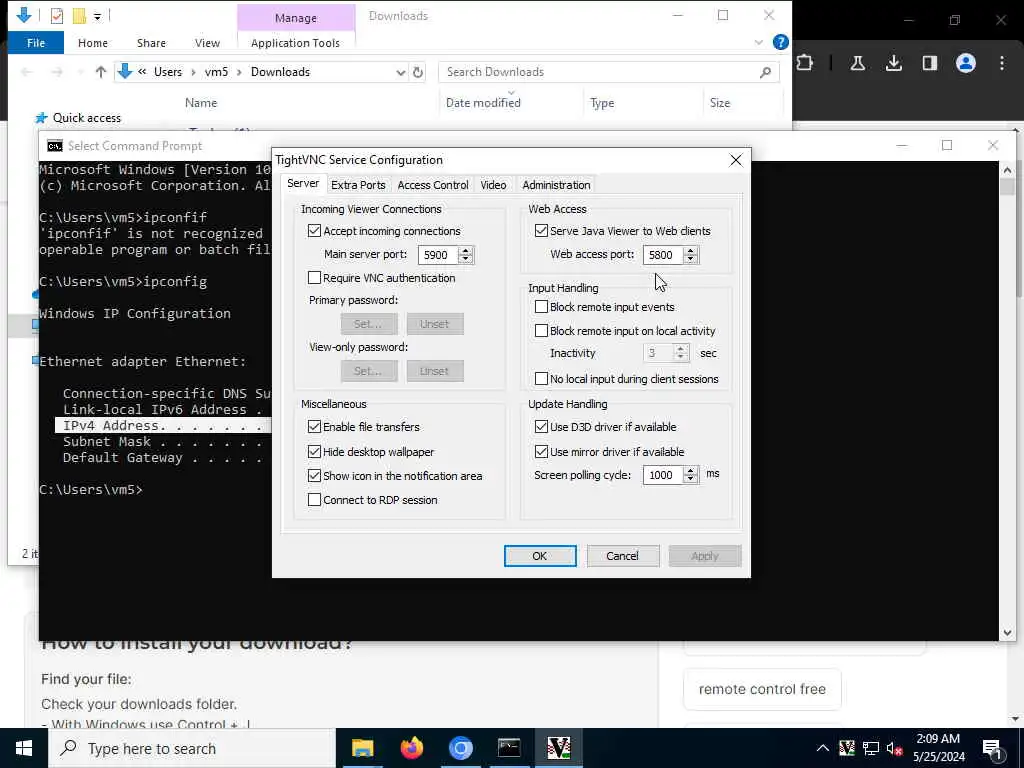Switch to the Extra Ports tab
The image size is (1024, 768).
point(358,185)
